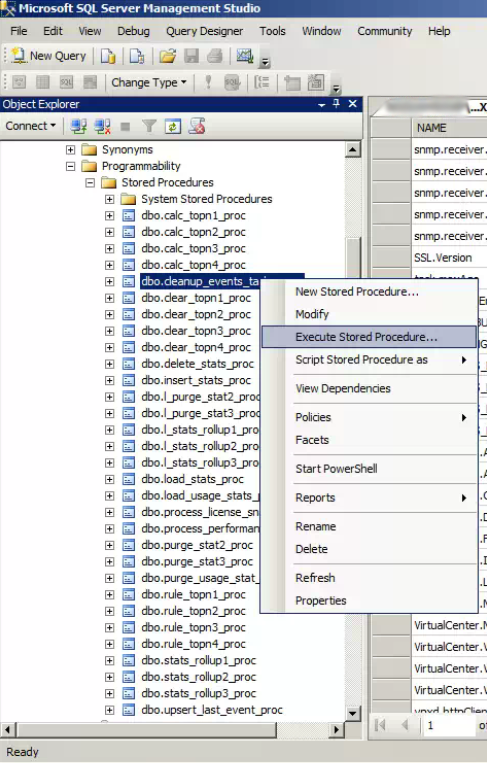The height and width of the screenshot is (763, 487).
Task: Open the Query Designer menu
Action: click(x=204, y=31)
